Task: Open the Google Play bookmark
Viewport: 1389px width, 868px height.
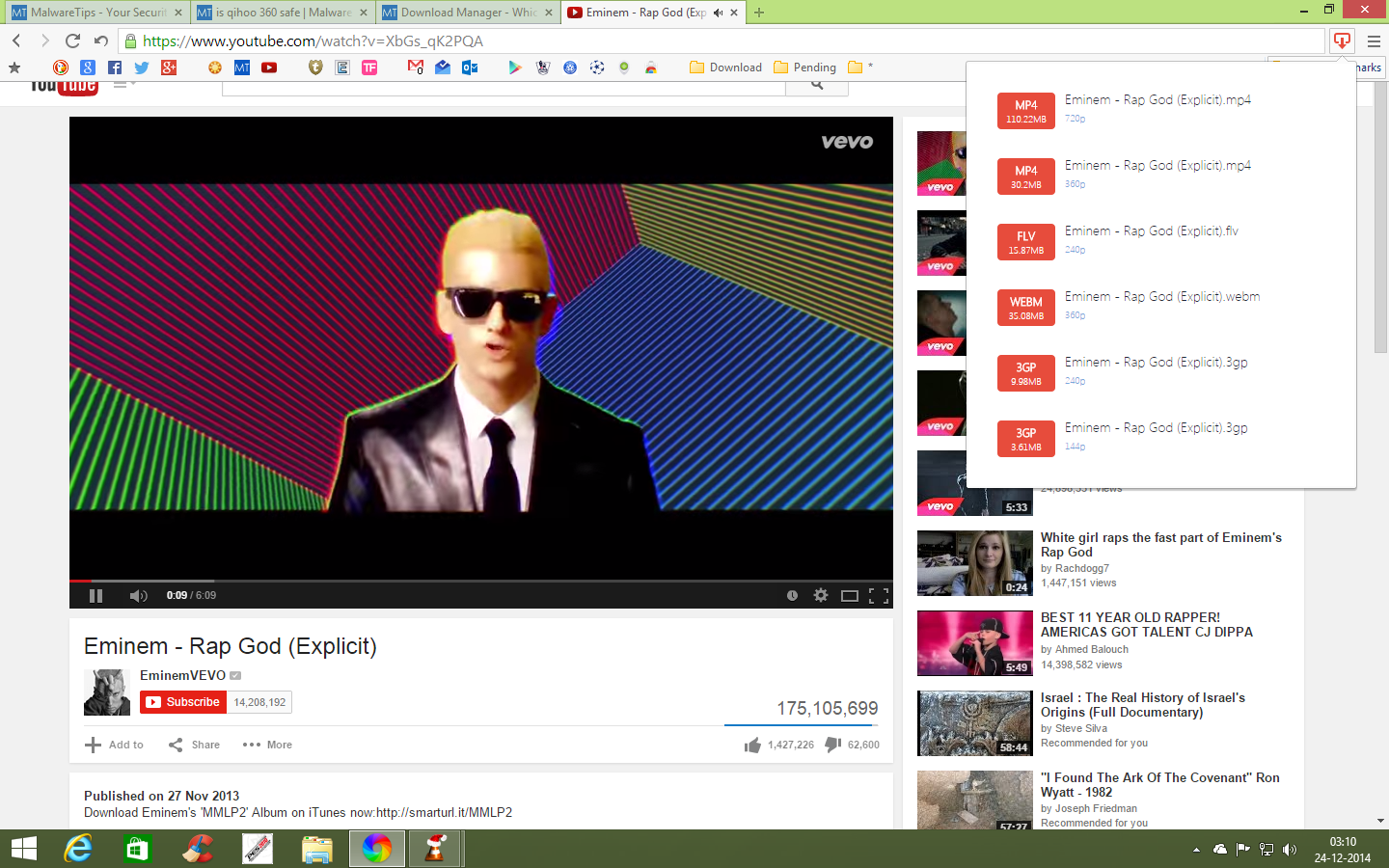Action: pyautogui.click(x=514, y=68)
